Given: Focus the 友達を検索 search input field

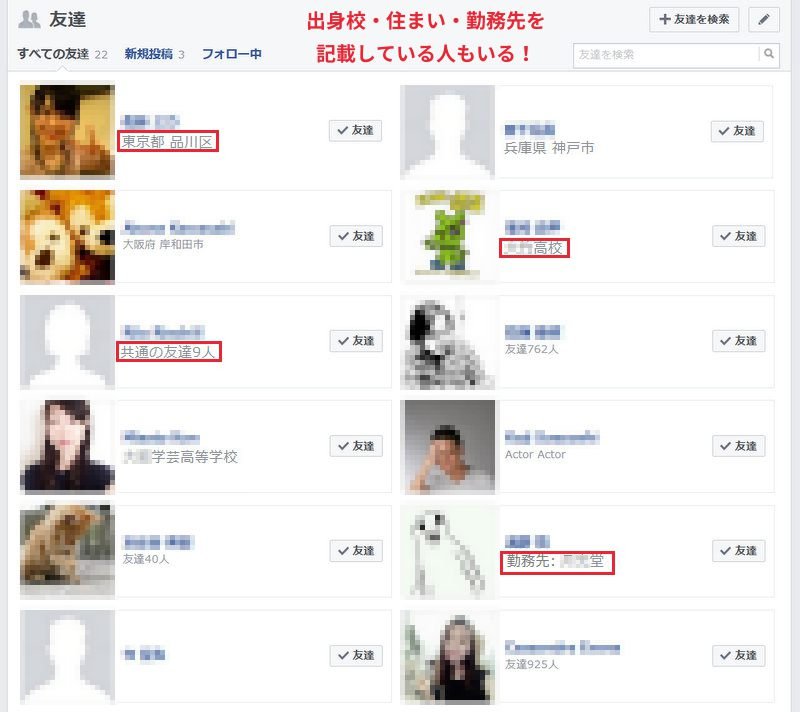Looking at the screenshot, I should (x=666, y=55).
